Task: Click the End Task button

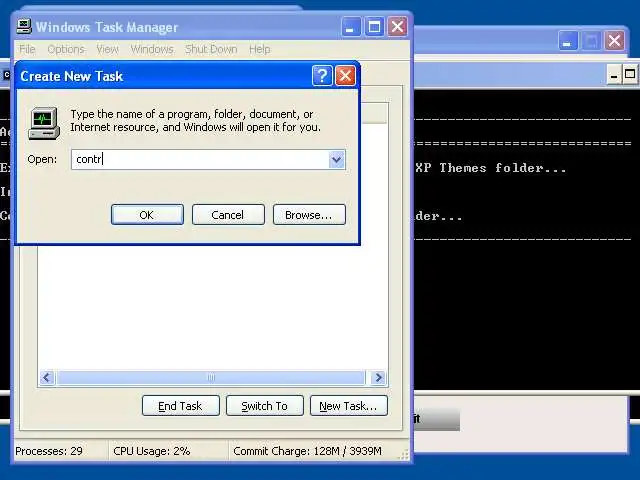Action: [x=181, y=406]
